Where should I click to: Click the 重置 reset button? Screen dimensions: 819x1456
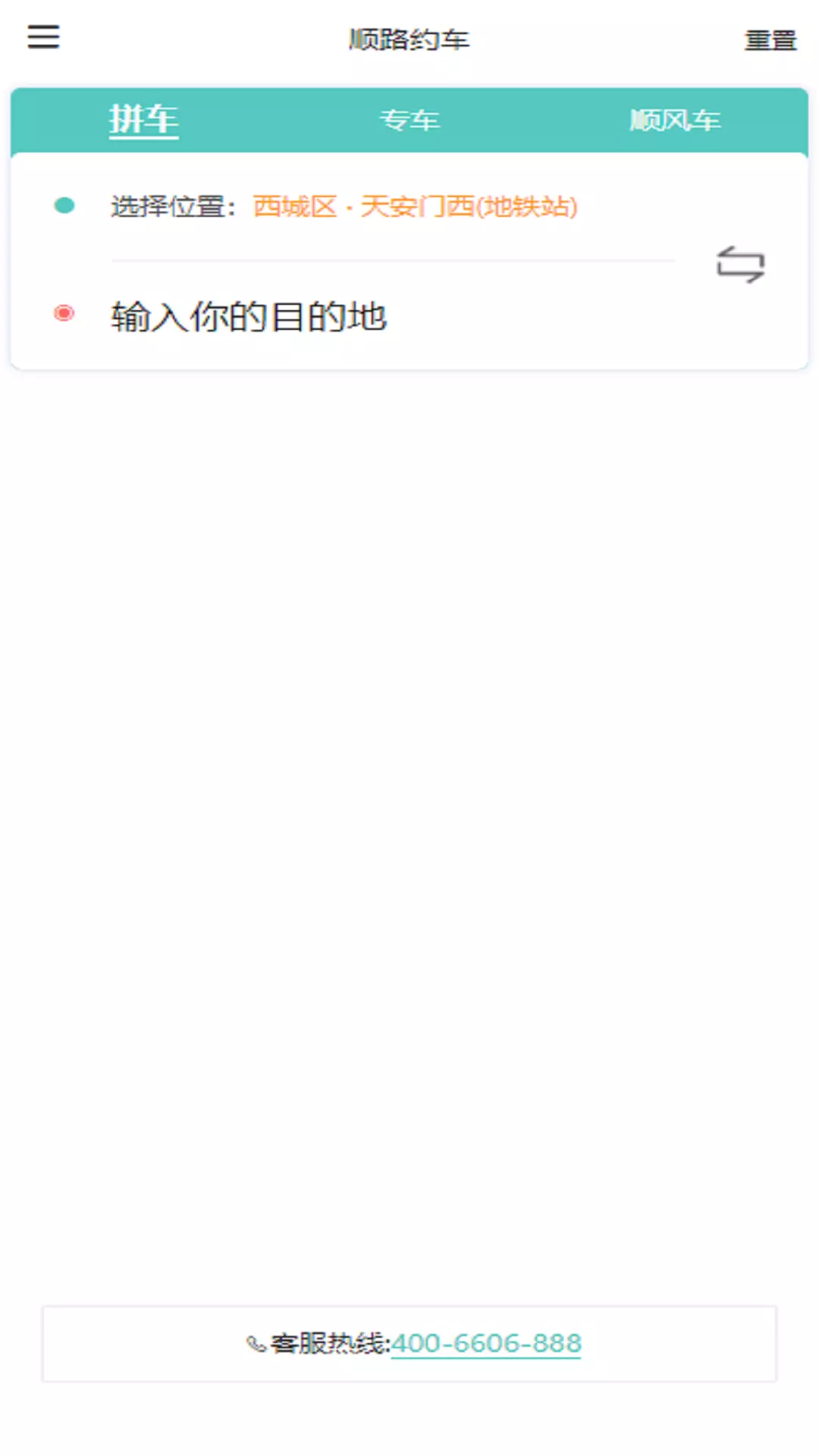[x=770, y=39]
